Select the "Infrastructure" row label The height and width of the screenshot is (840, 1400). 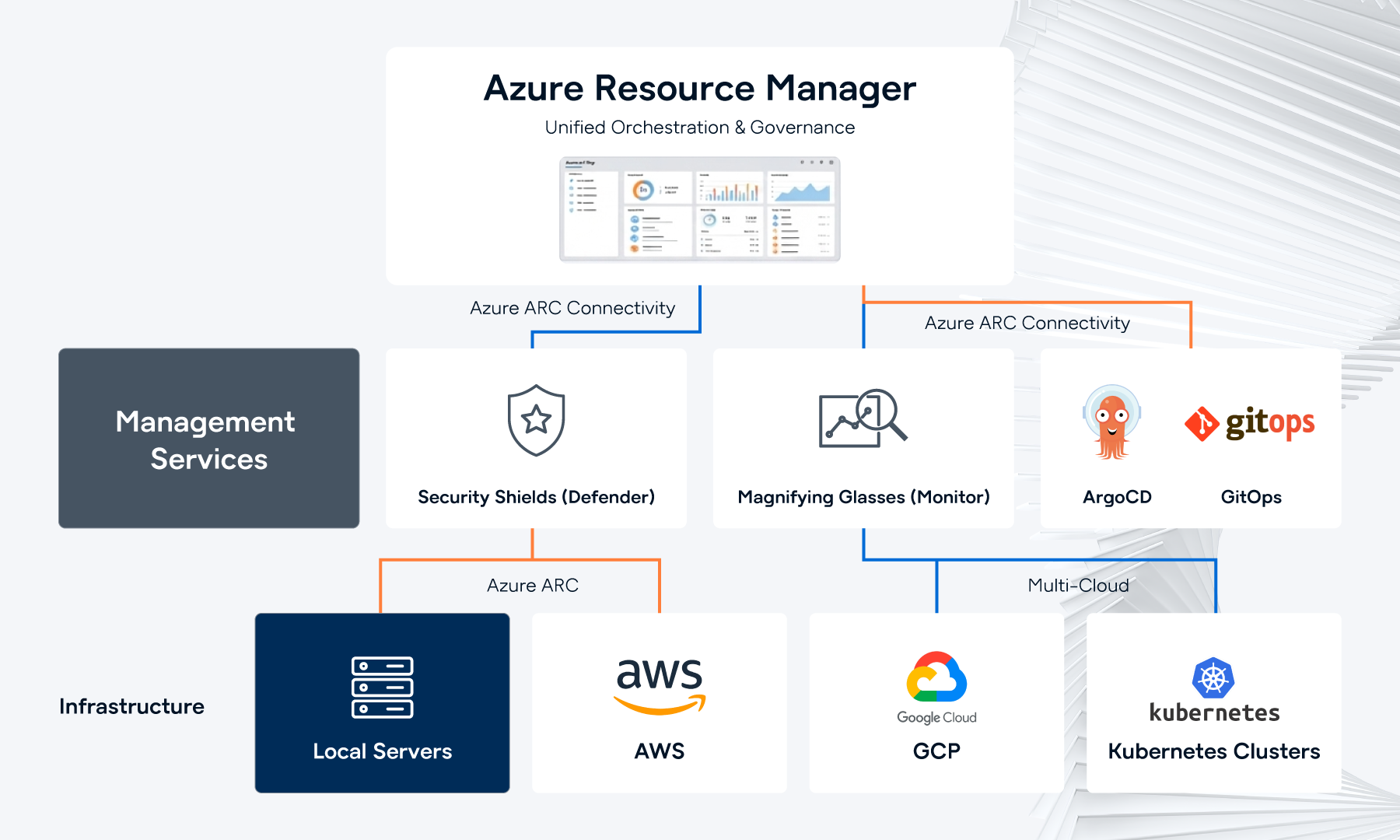pos(132,706)
